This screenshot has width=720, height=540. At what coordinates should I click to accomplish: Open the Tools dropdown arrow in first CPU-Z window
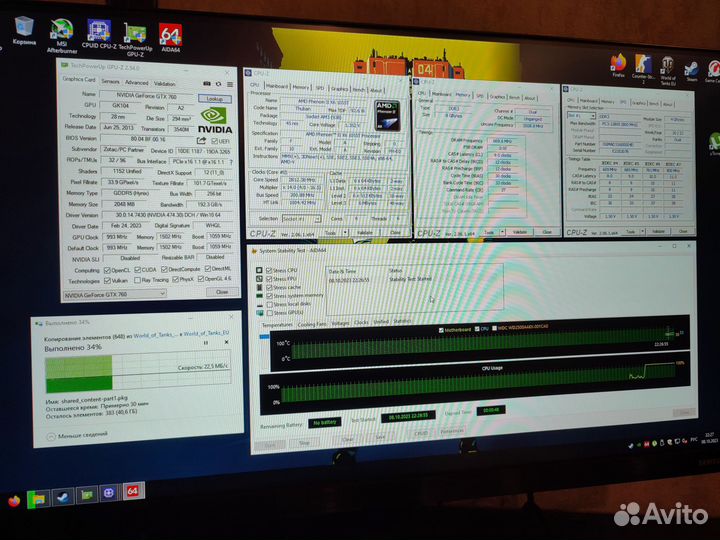[345, 233]
